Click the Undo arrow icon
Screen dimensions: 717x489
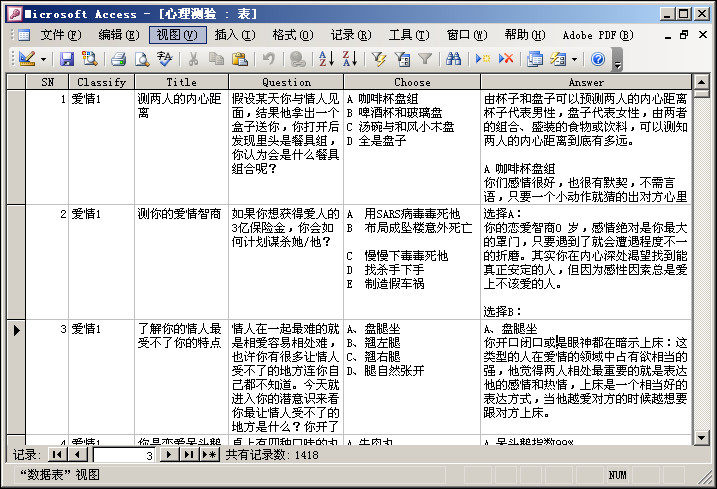point(268,59)
